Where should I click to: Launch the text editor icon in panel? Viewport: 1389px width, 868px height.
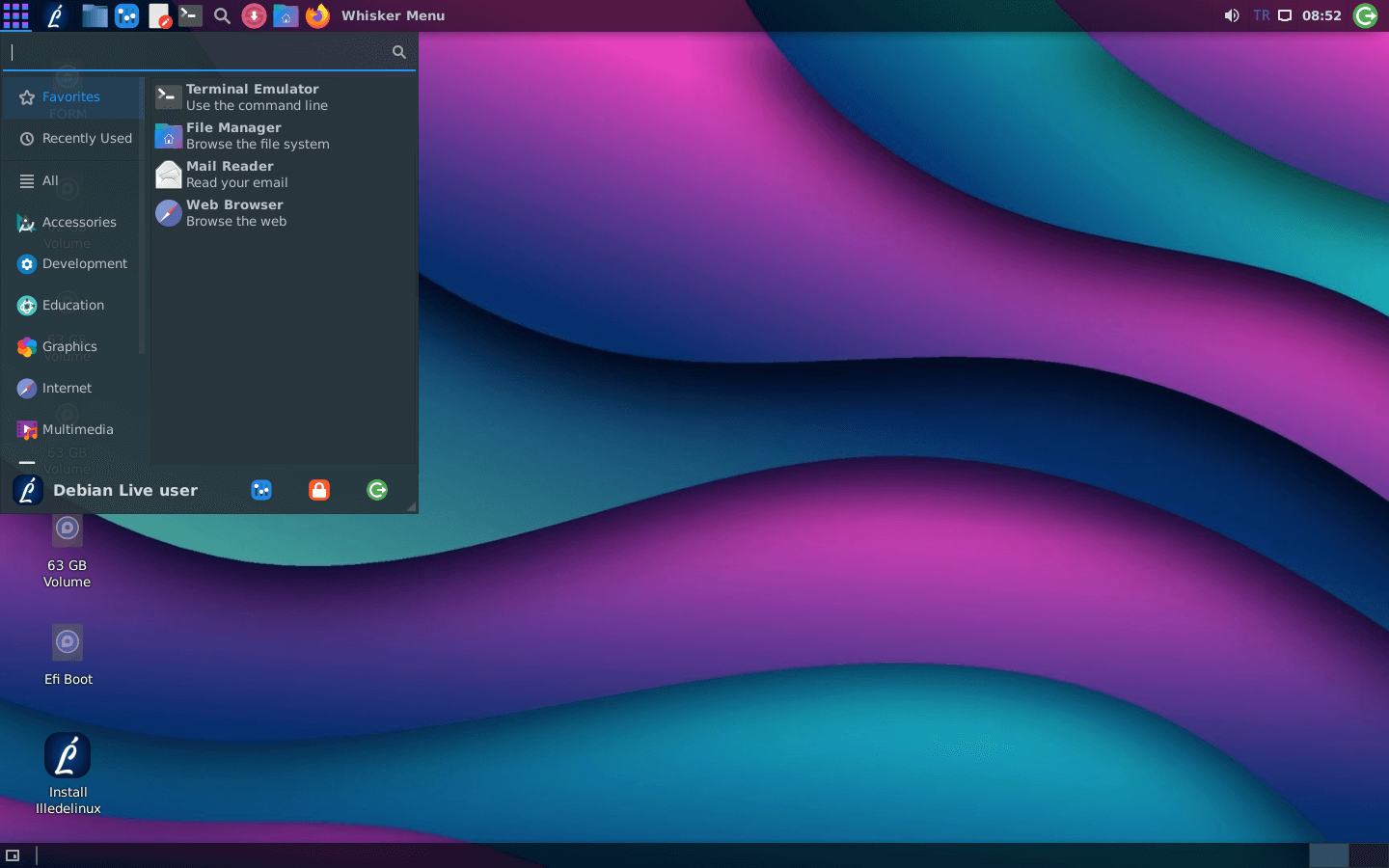click(x=159, y=15)
